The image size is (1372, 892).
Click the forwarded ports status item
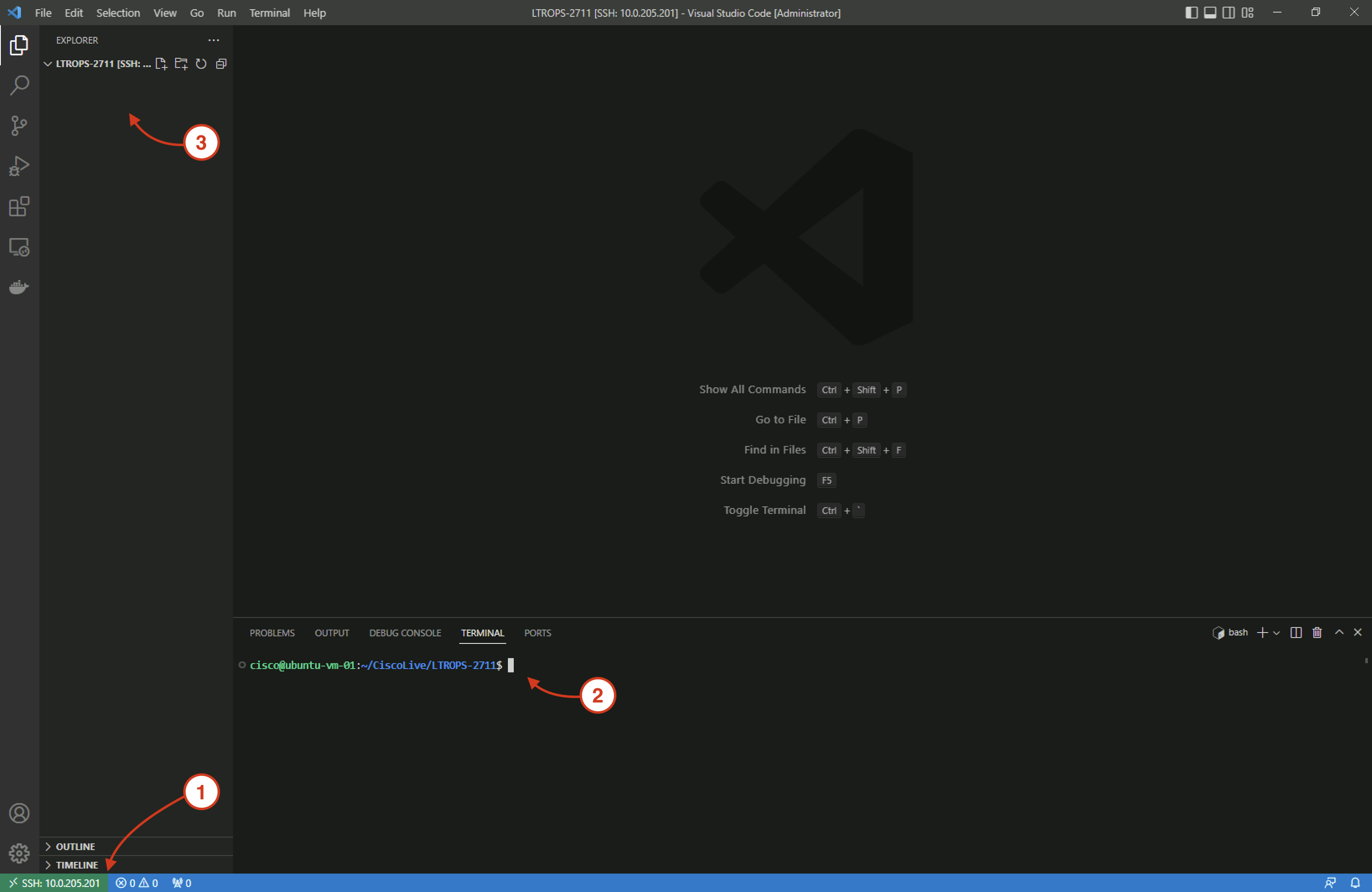[181, 883]
